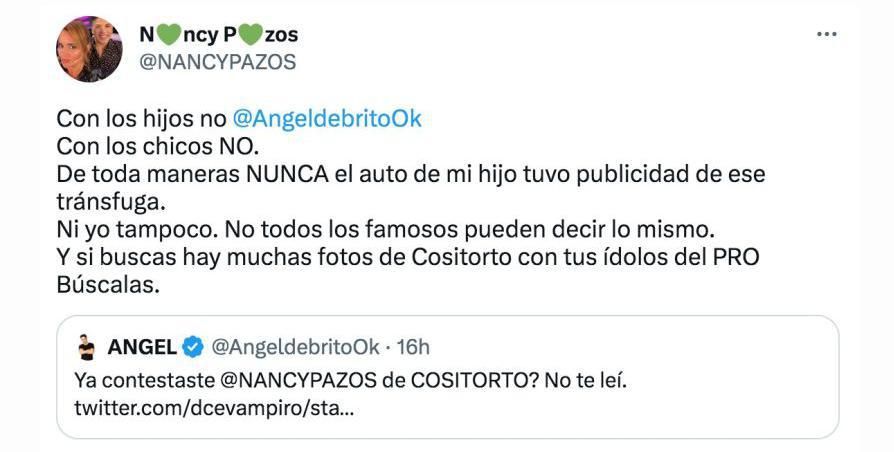The image size is (894, 452).
Task: Open the @AngeldebritoOk handle in quoted tweet
Action: pos(295,347)
